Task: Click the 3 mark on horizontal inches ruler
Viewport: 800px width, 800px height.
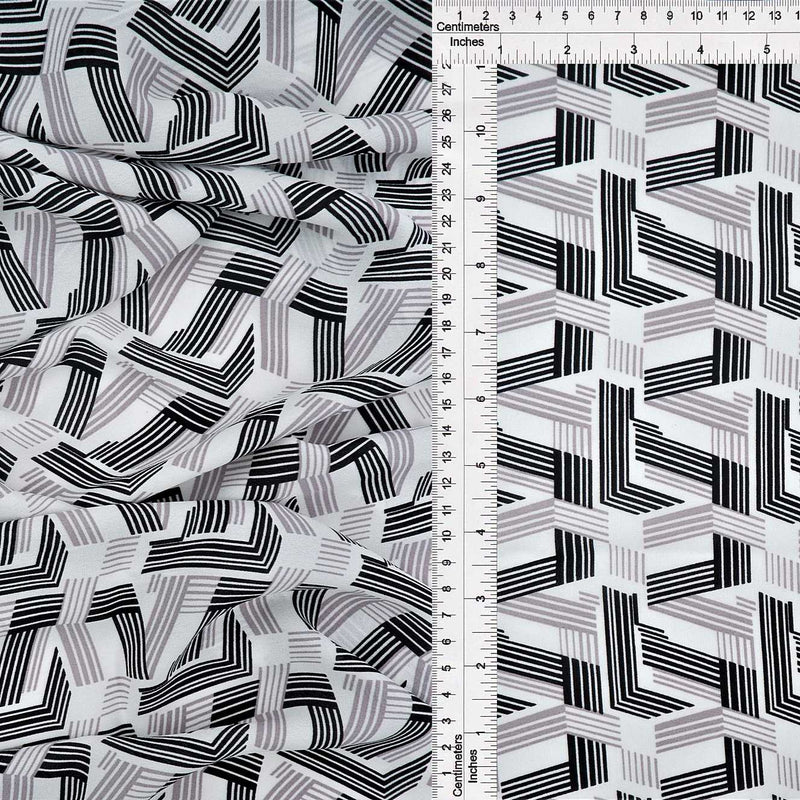Action: [634, 50]
